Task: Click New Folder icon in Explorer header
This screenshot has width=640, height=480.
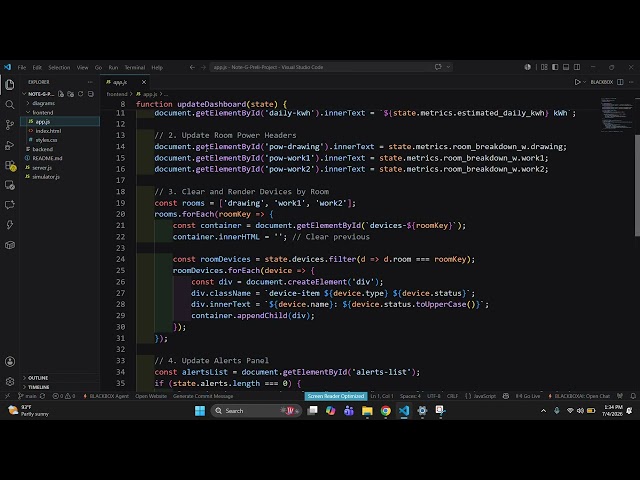Action: [71, 94]
